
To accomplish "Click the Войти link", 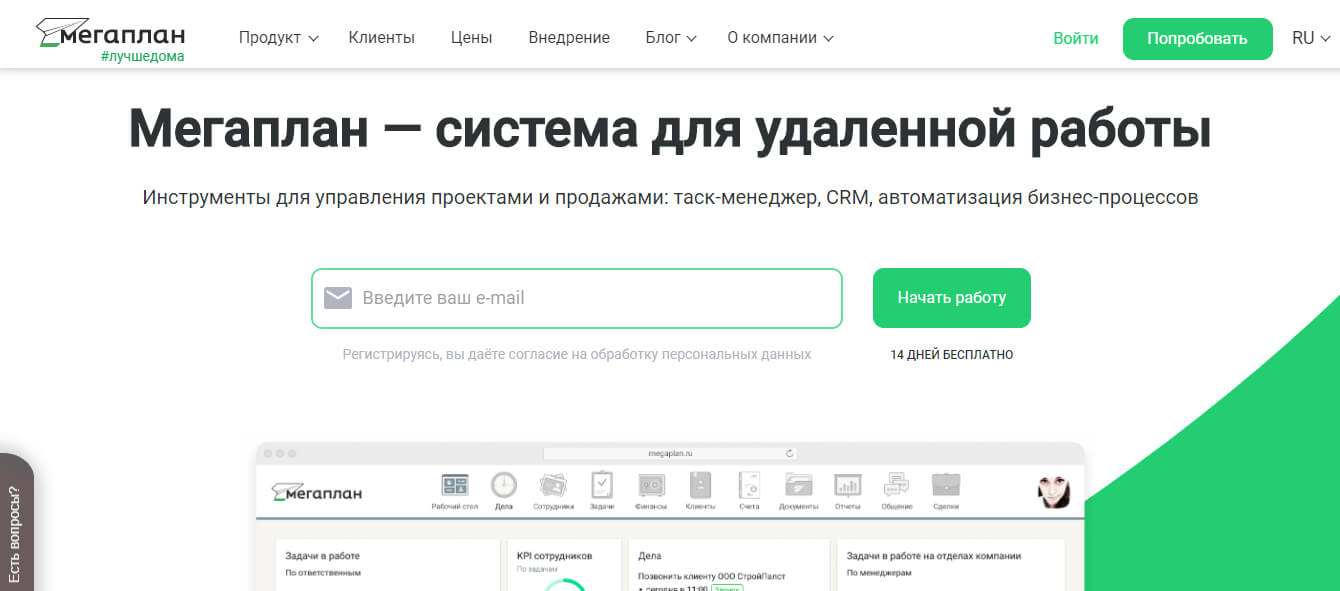I will (1075, 37).
